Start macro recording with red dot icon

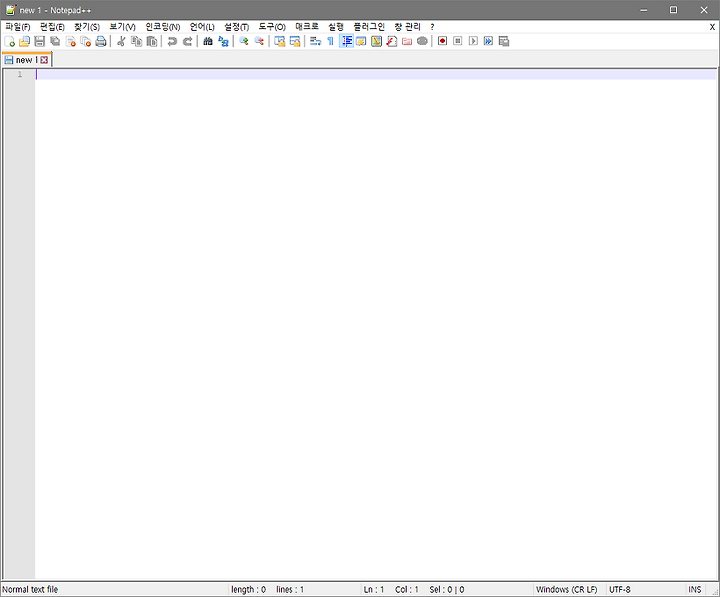coord(442,41)
